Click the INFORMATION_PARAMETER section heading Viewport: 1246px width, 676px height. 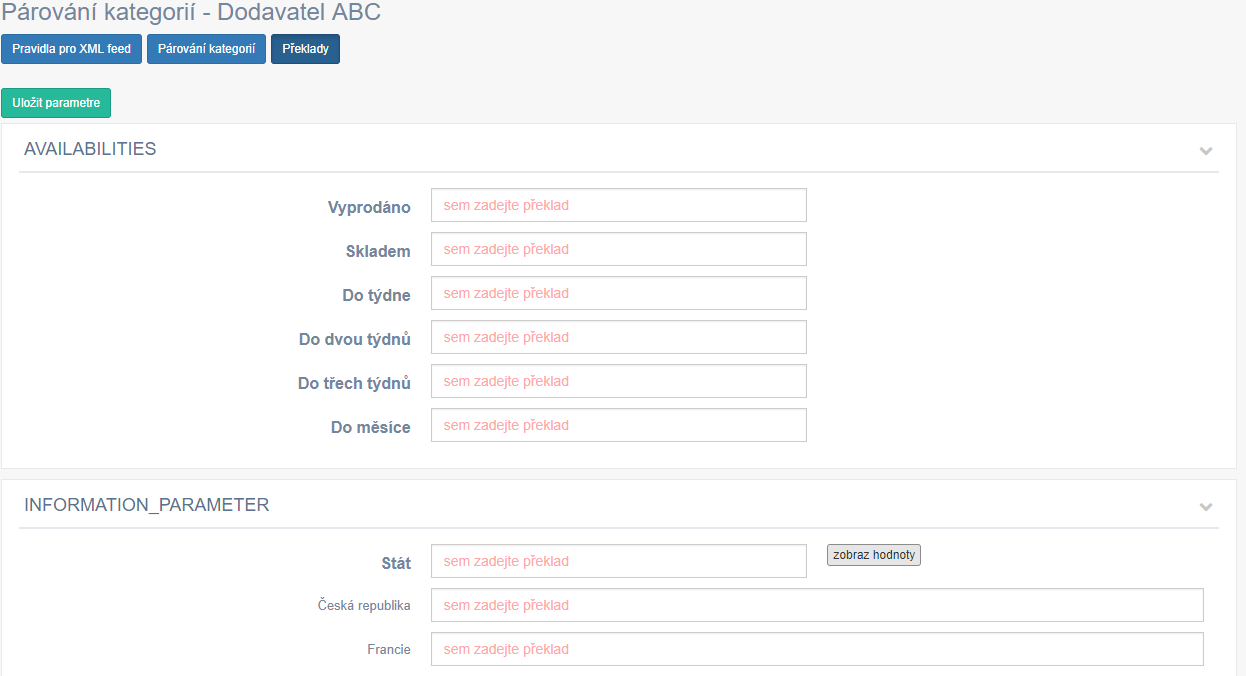(x=147, y=505)
